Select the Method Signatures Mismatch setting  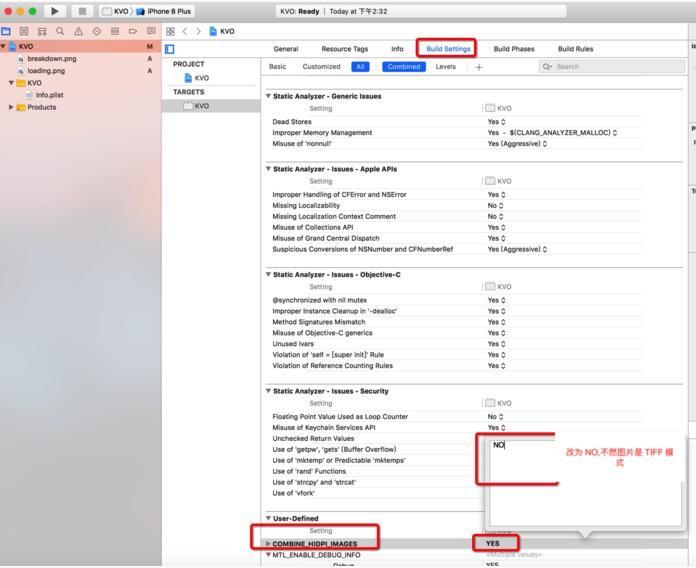[319, 322]
